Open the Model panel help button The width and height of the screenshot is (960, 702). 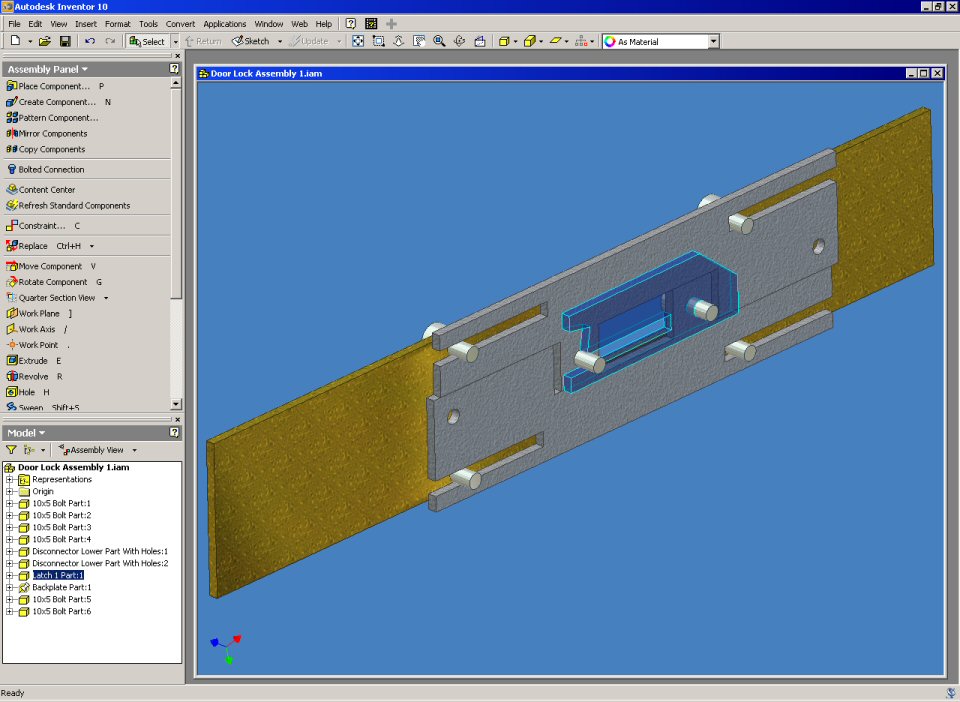pyautogui.click(x=175, y=433)
